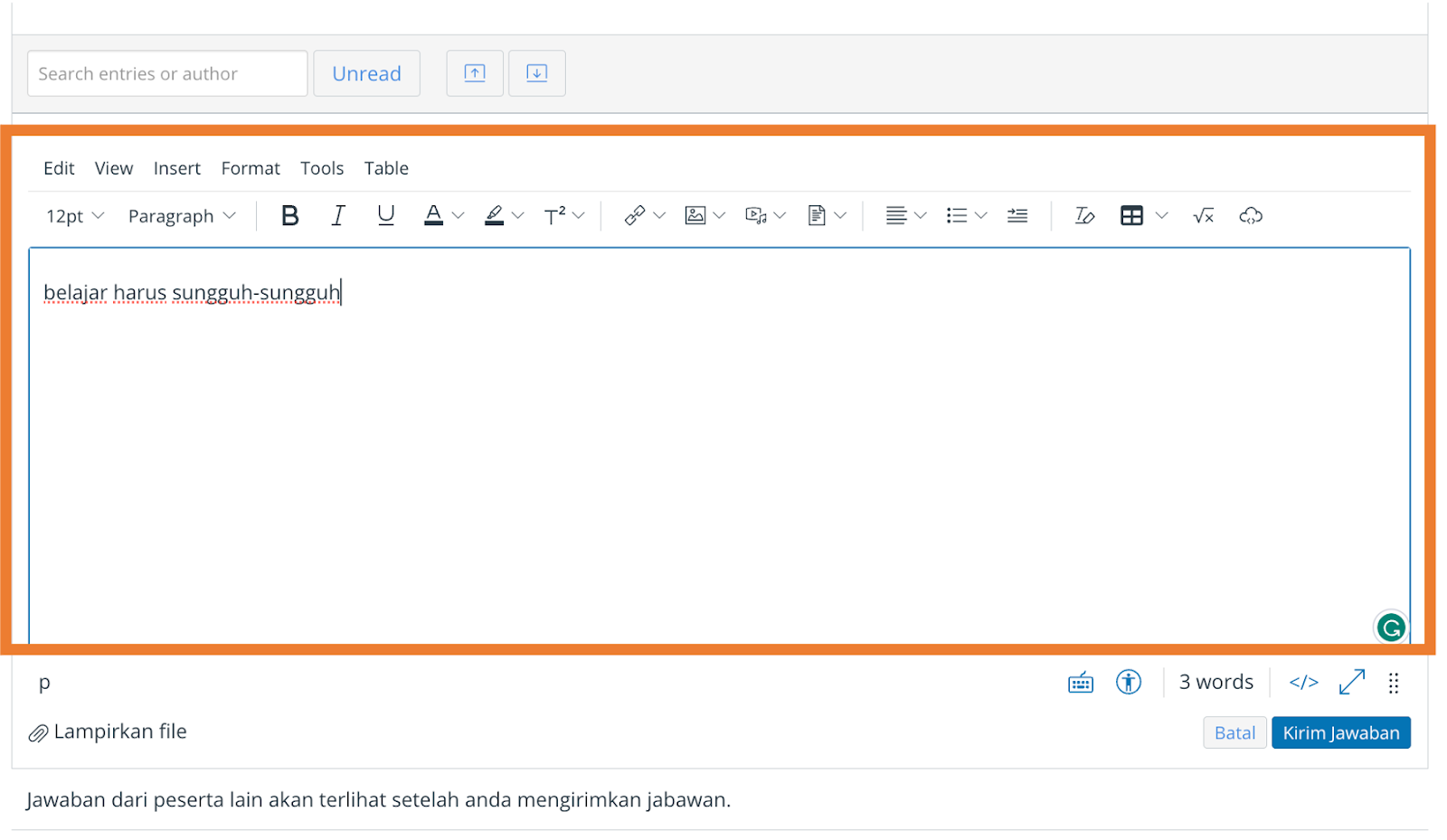The width and height of the screenshot is (1447, 840).
Task: Open text color picker arrow
Action: pyautogui.click(x=459, y=215)
